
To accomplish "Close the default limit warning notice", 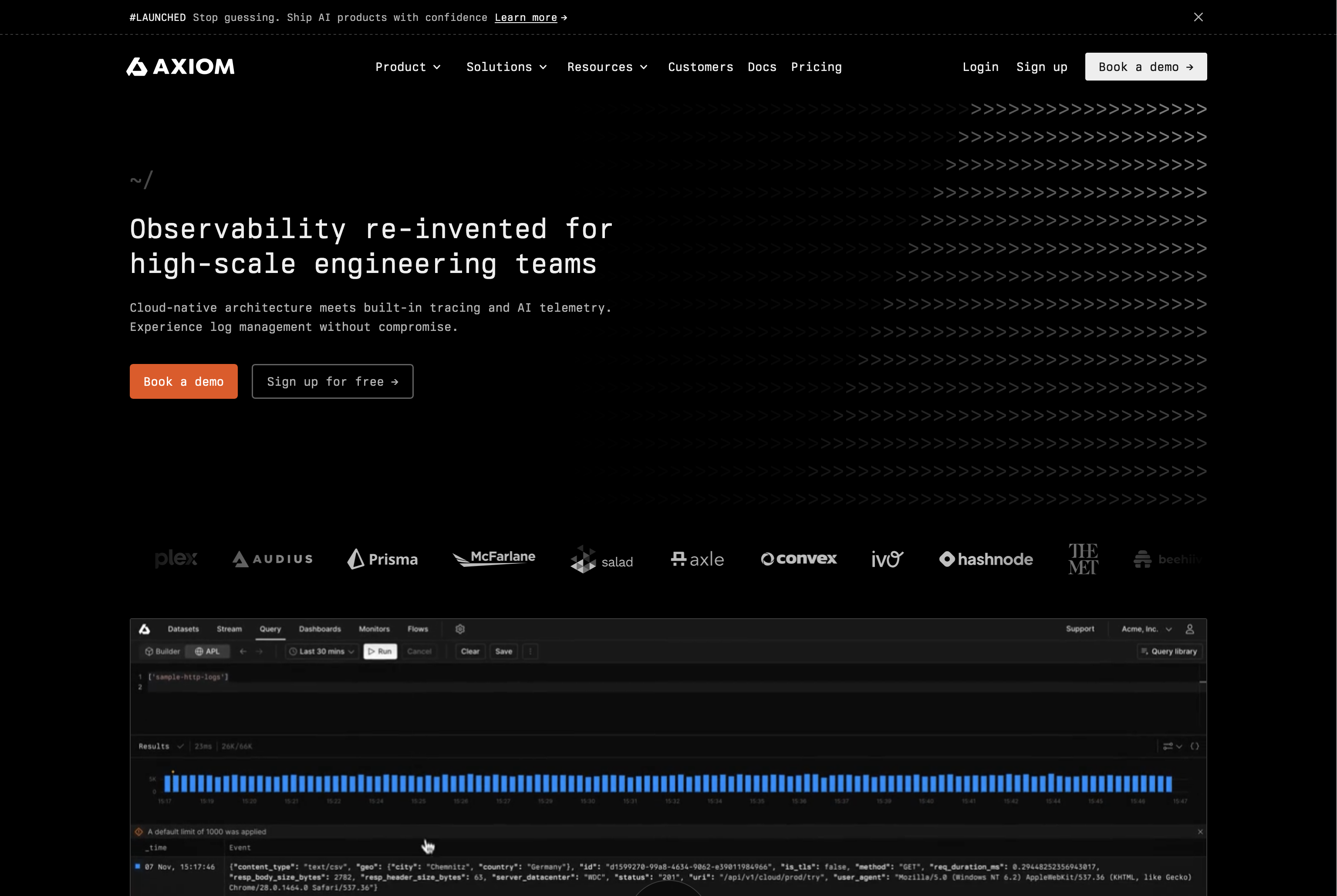I will click(1200, 832).
